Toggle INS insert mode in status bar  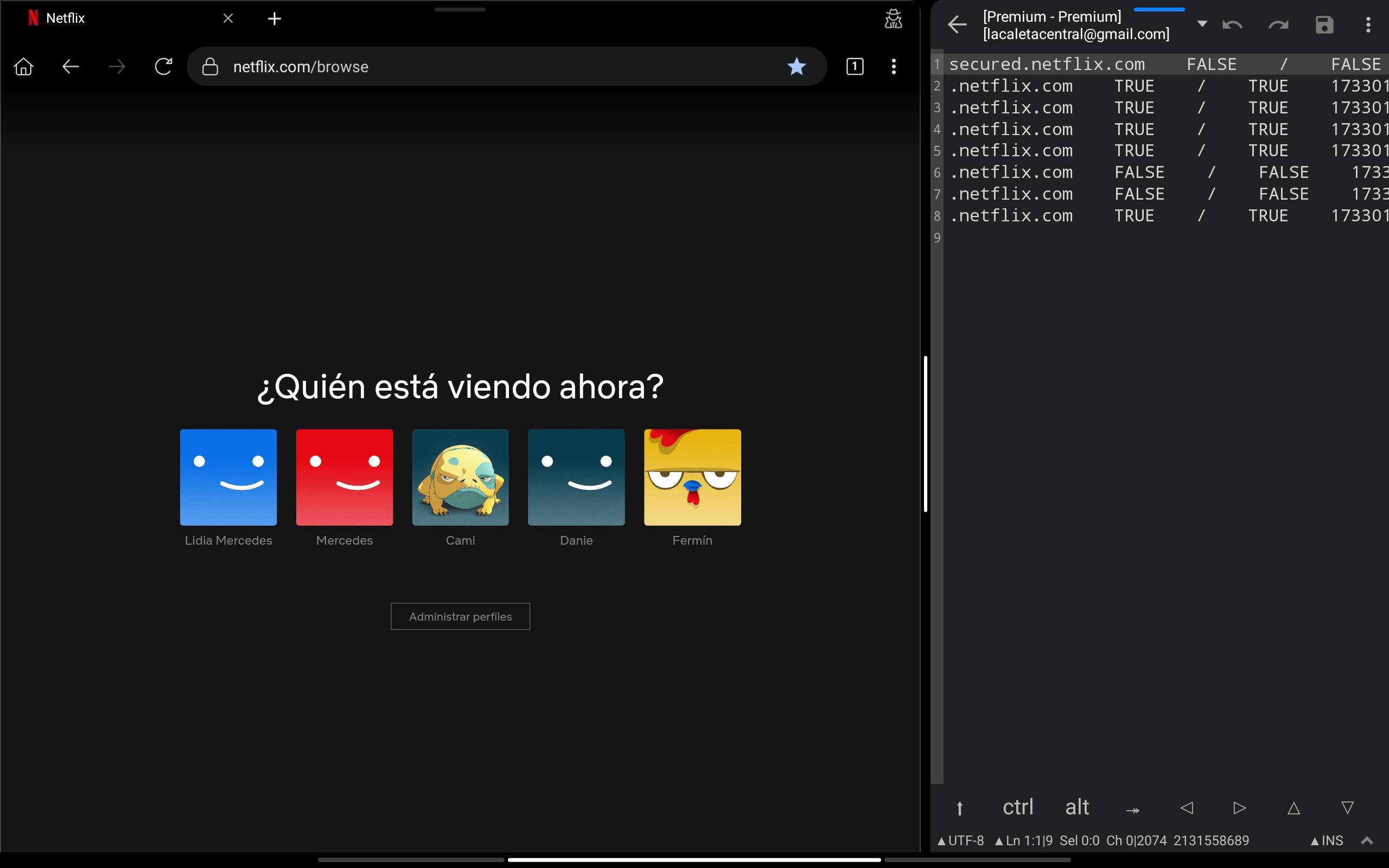(1327, 840)
